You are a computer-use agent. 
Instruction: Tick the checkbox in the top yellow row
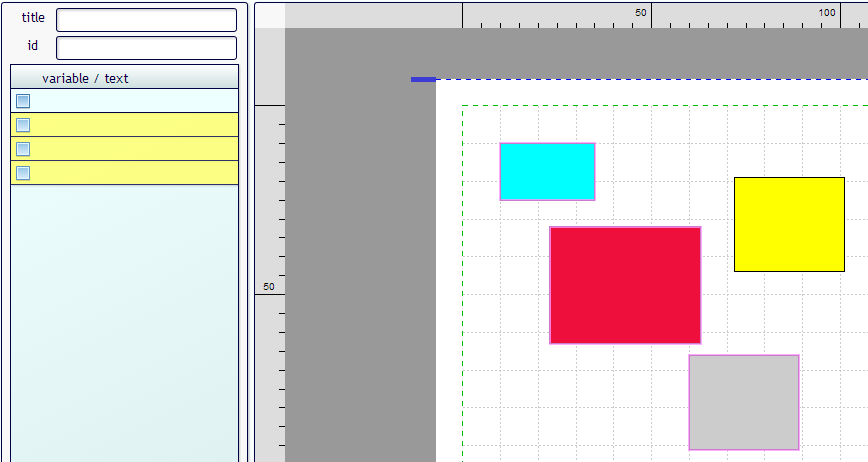pyautogui.click(x=23, y=125)
